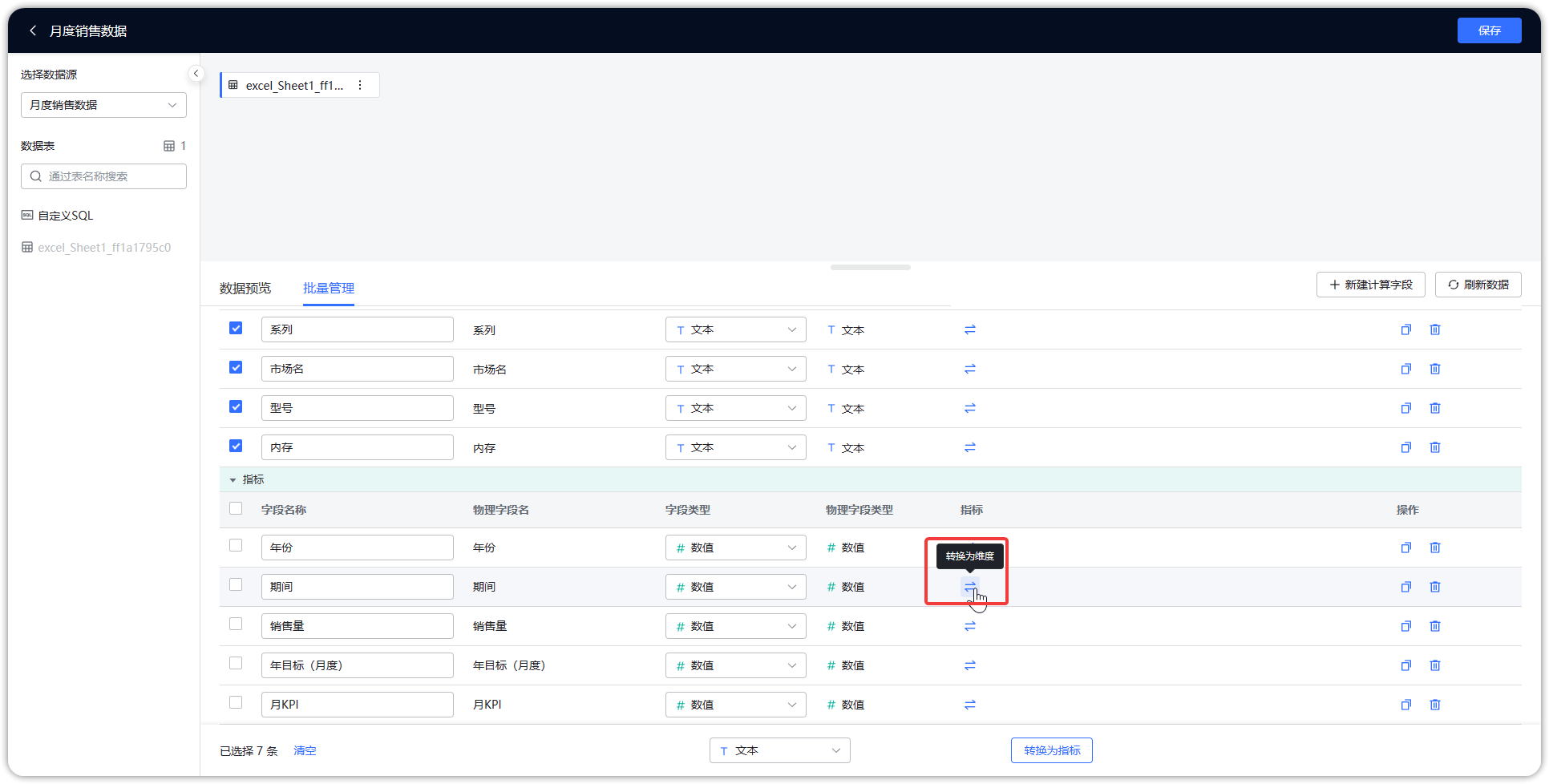Open field type dropdown for 期间
Screen dimensions: 1549x784
pos(735,587)
